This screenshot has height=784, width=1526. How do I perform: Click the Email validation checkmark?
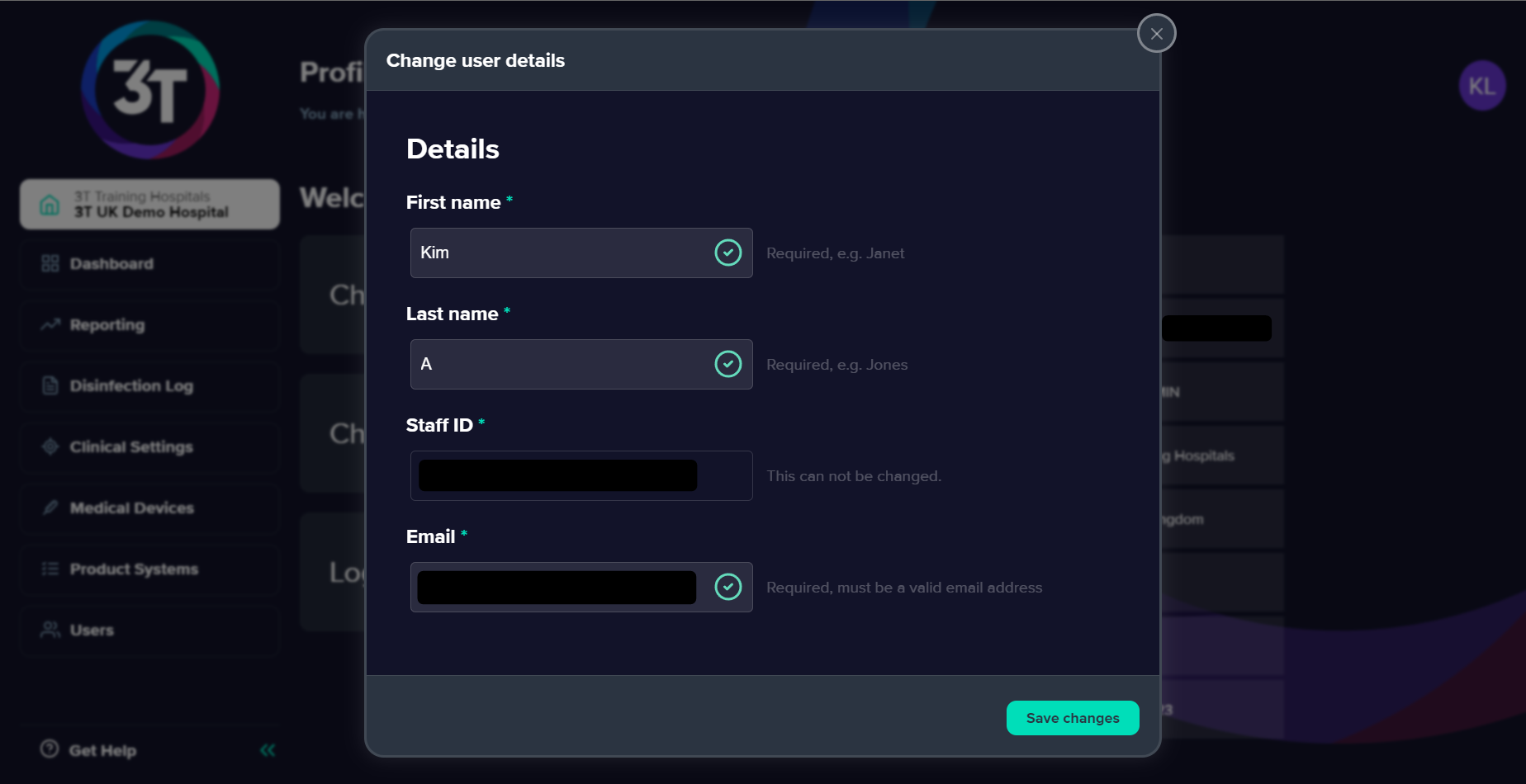point(727,587)
